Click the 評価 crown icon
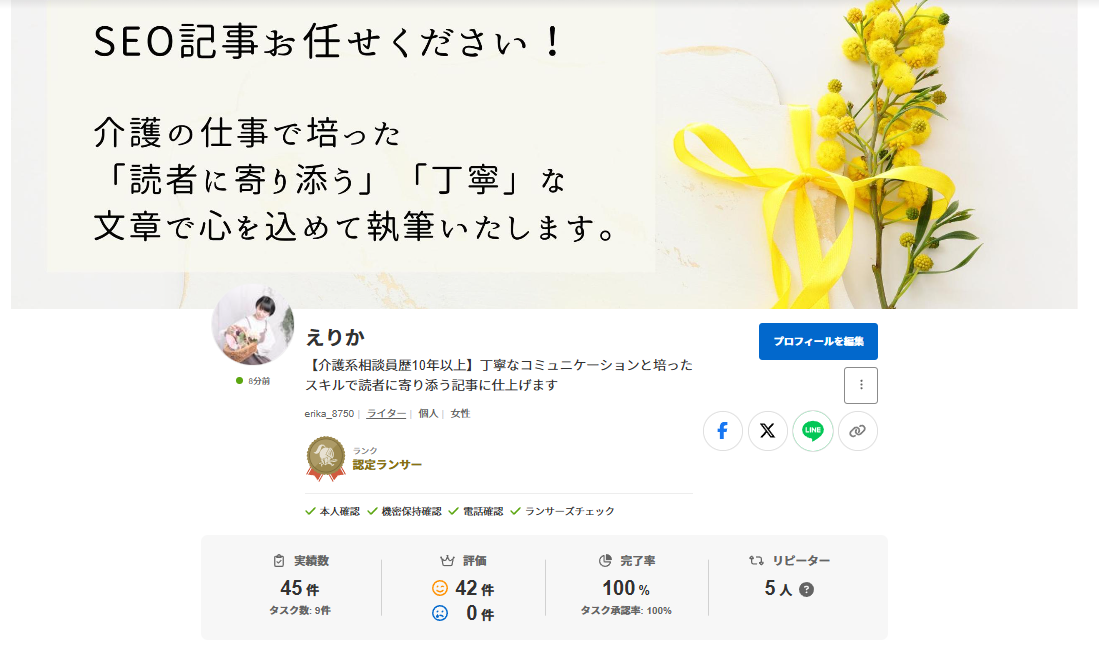This screenshot has width=1099, height=646. coord(447,561)
